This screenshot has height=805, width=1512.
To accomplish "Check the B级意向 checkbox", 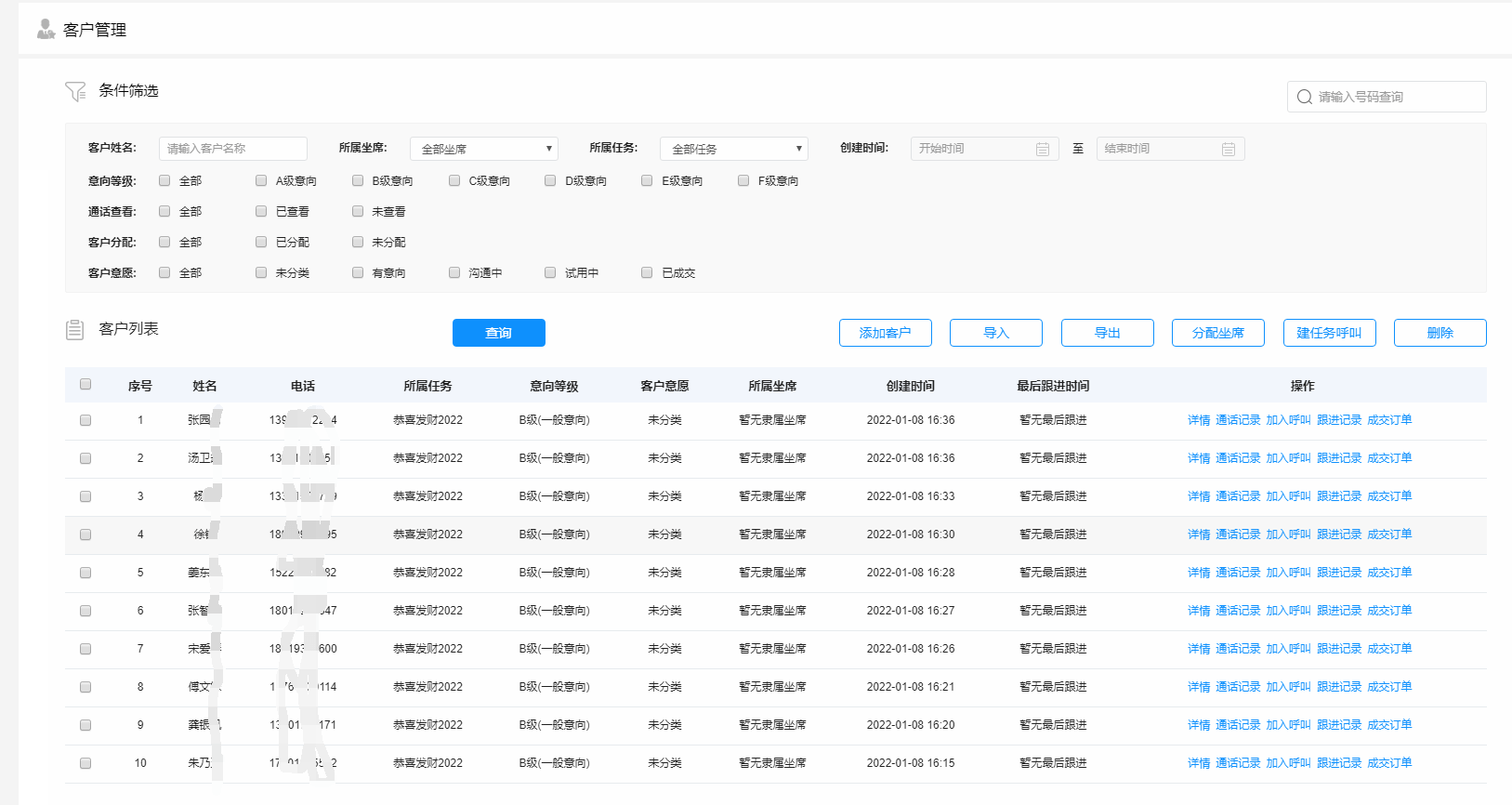I will pyautogui.click(x=358, y=180).
